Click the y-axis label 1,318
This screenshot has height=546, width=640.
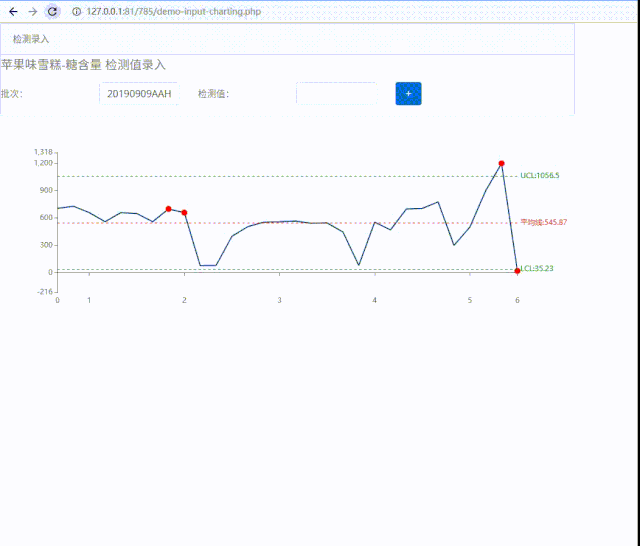(x=43, y=152)
